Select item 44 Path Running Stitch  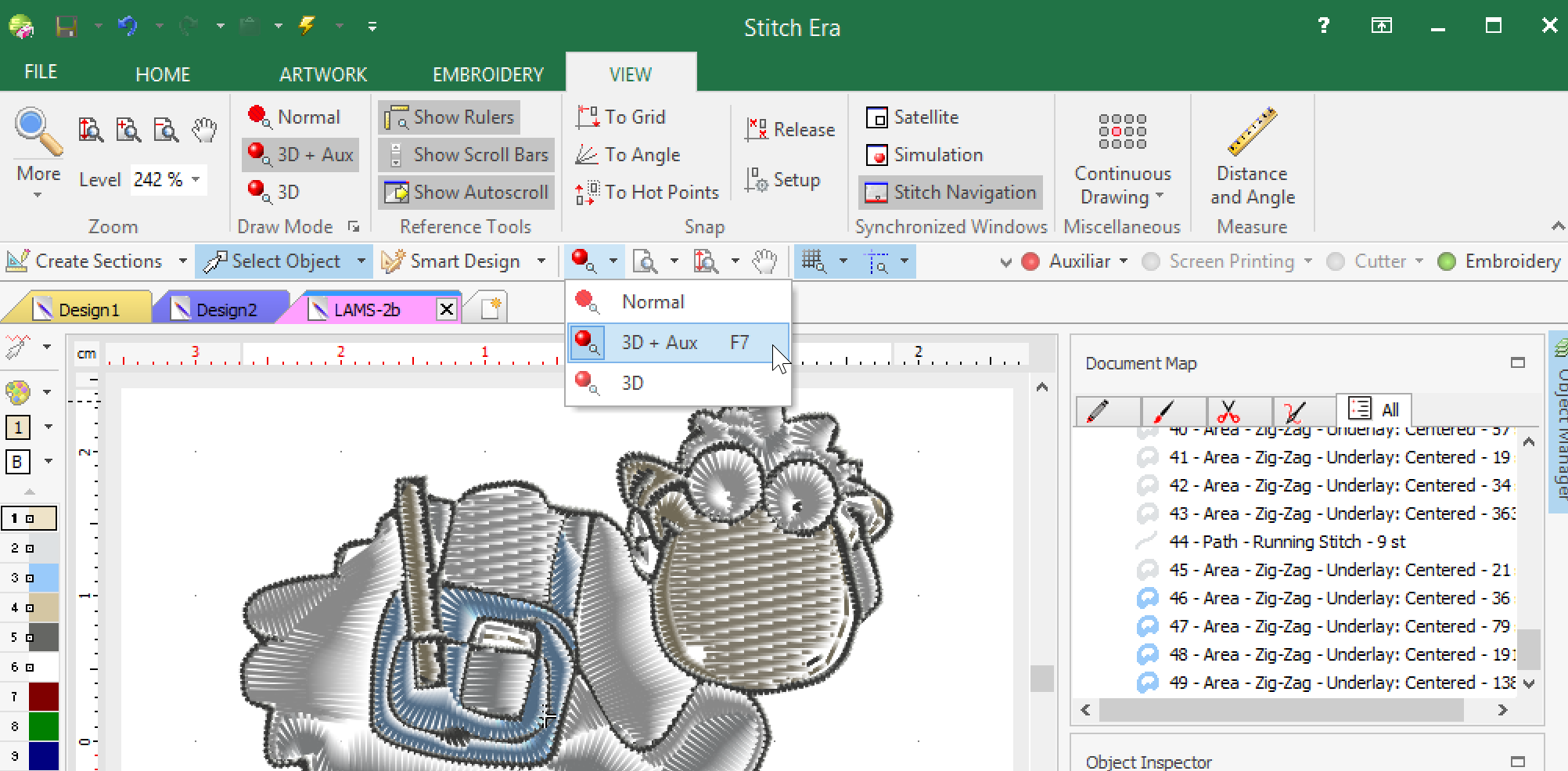1287,542
